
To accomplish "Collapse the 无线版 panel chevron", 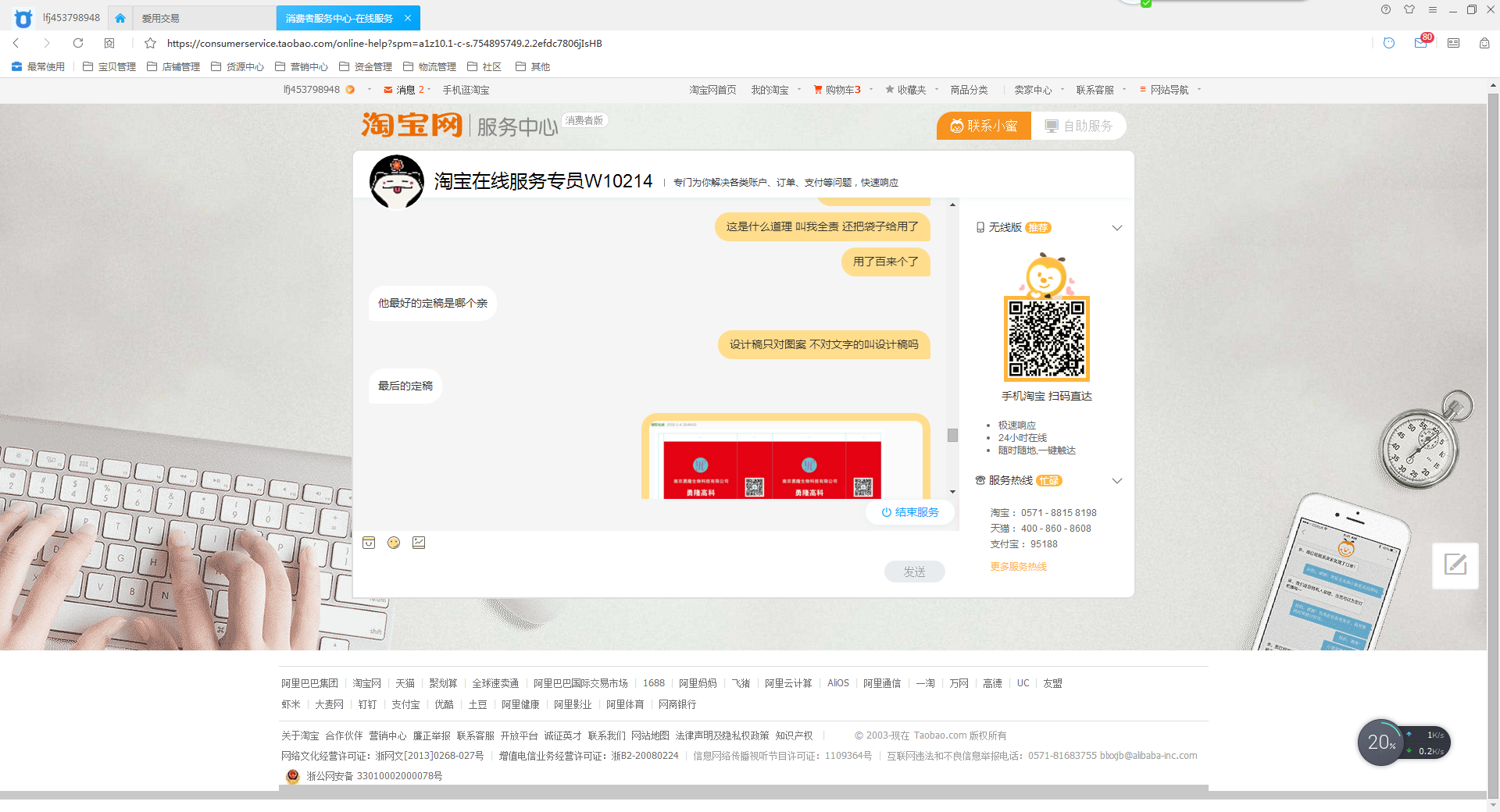I will pyautogui.click(x=1117, y=228).
